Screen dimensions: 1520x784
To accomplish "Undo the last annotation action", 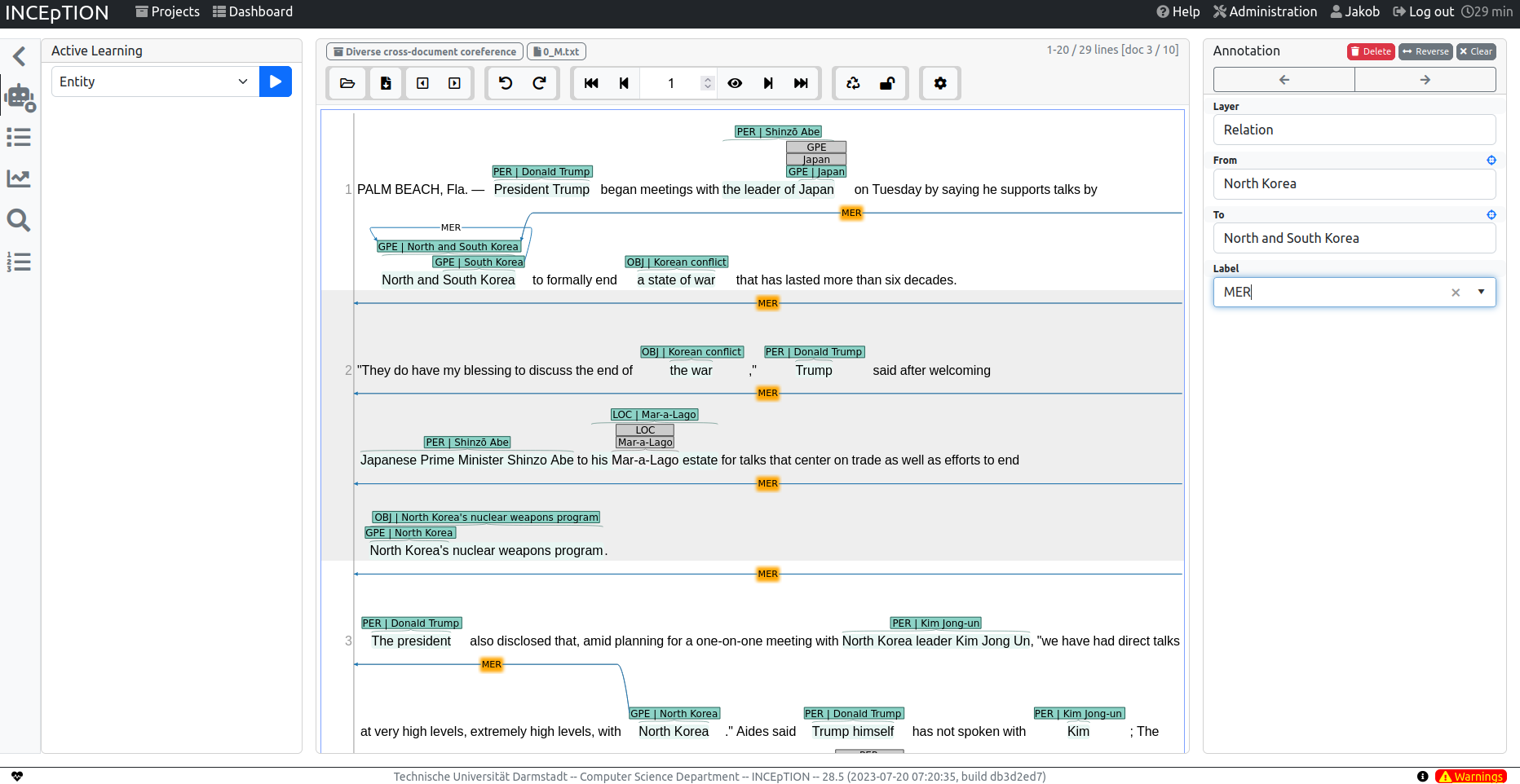I will click(506, 83).
